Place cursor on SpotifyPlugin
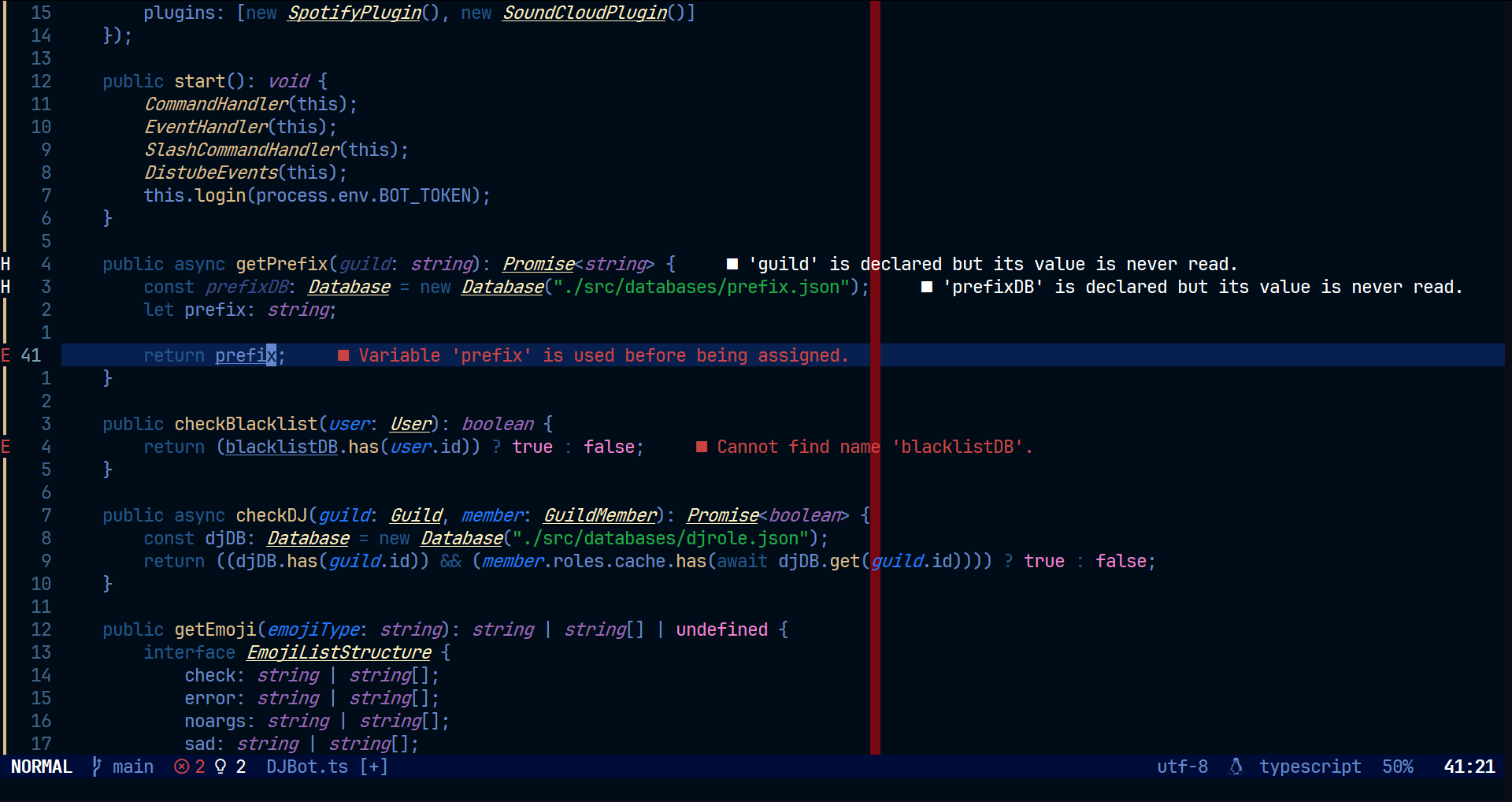1512x802 pixels. click(x=354, y=13)
